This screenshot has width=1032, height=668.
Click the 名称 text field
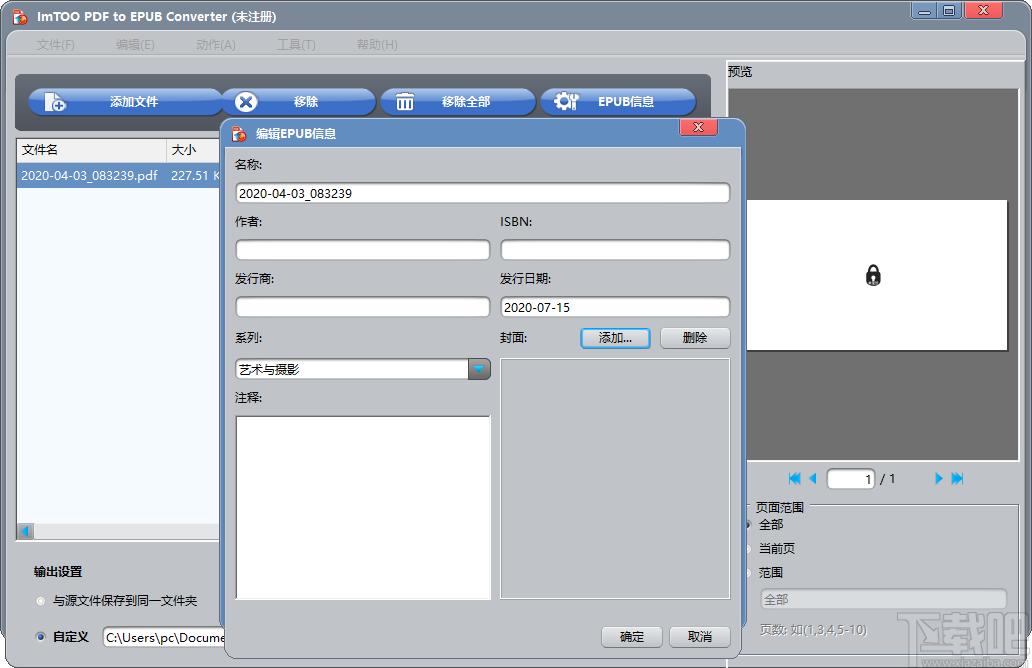482,193
